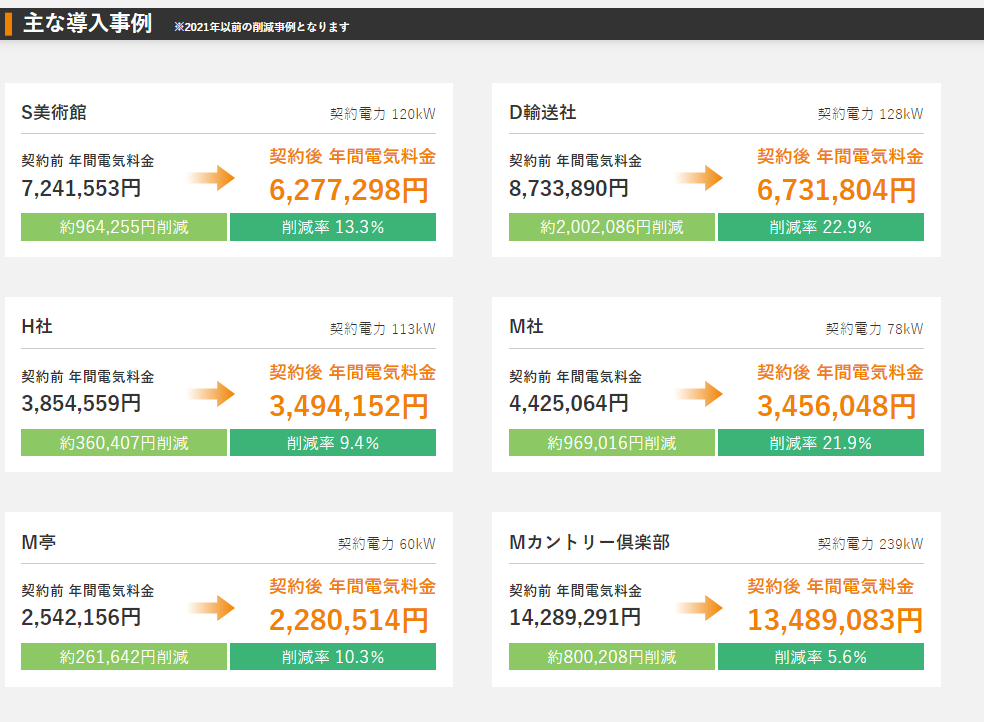Click the 6,731,804円 after-contract amount

click(837, 190)
